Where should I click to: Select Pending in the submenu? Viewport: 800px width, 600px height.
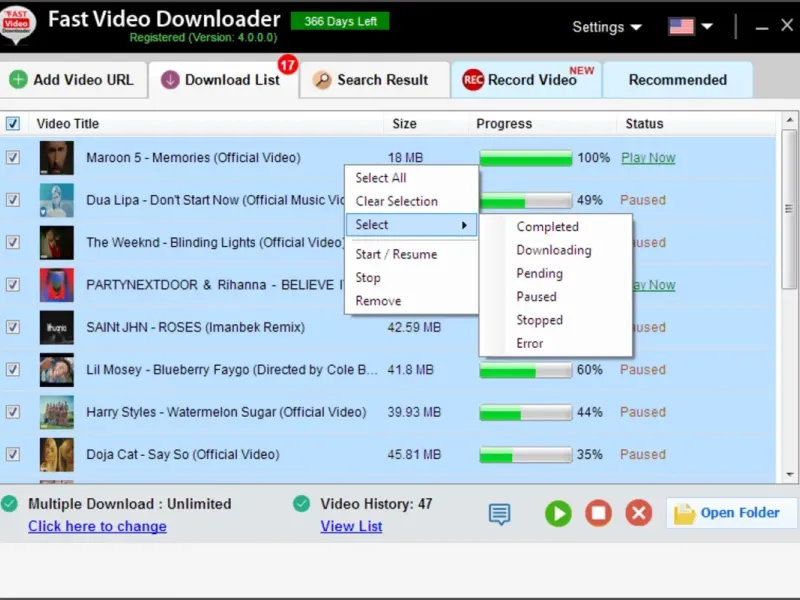pyautogui.click(x=556, y=273)
